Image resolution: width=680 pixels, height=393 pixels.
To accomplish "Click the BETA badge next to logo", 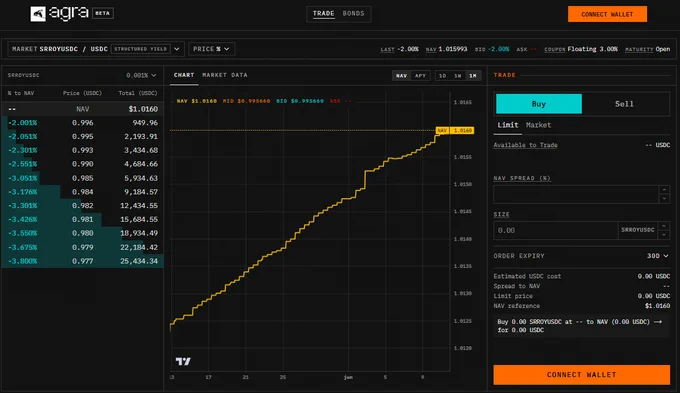I will coord(102,13).
